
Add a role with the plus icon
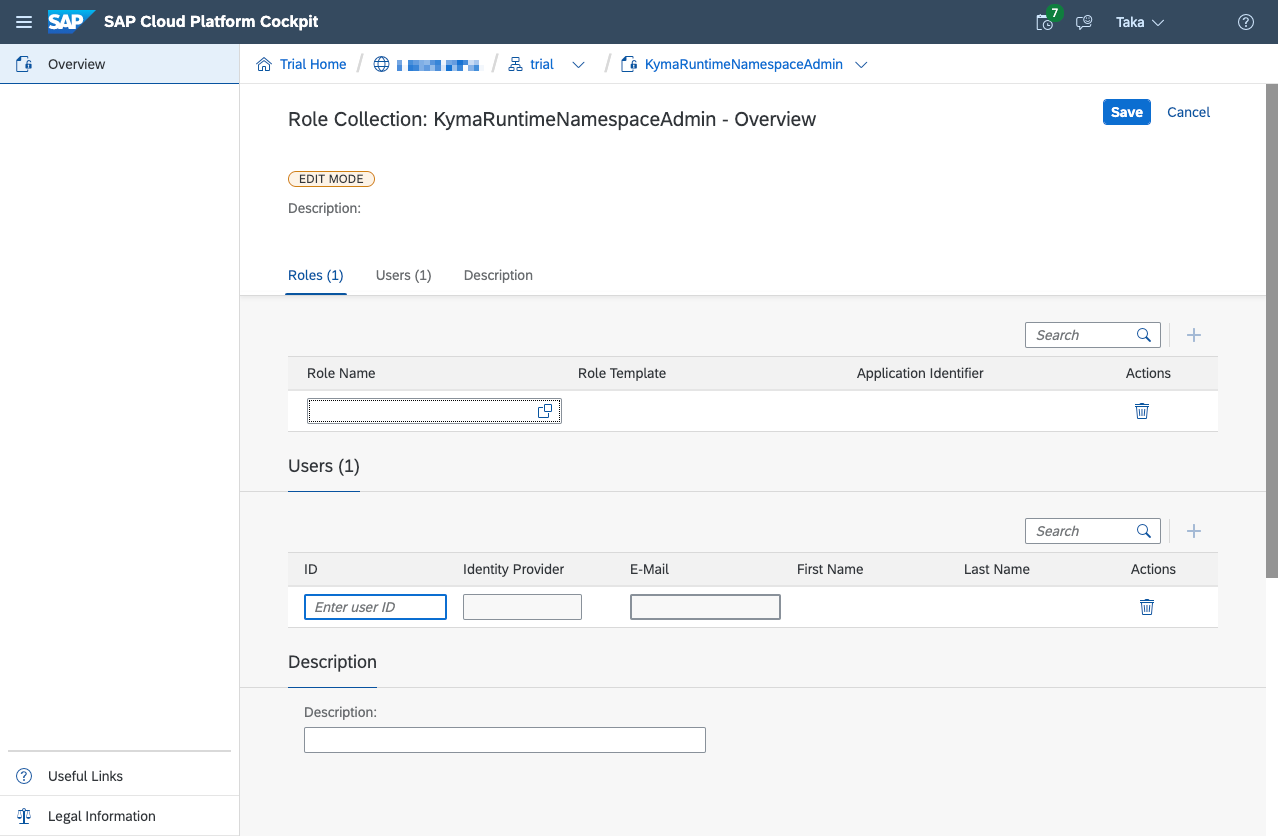(x=1194, y=335)
